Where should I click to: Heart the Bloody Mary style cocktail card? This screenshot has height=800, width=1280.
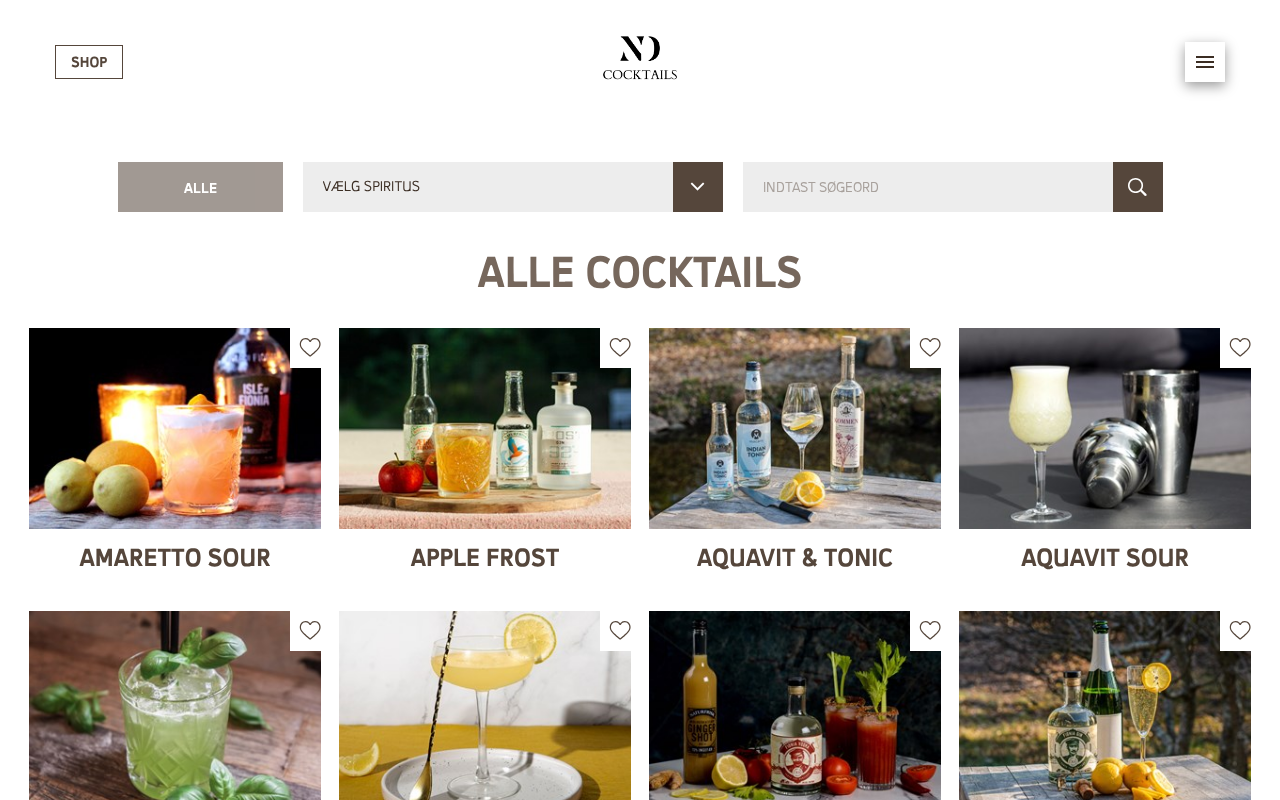point(930,630)
